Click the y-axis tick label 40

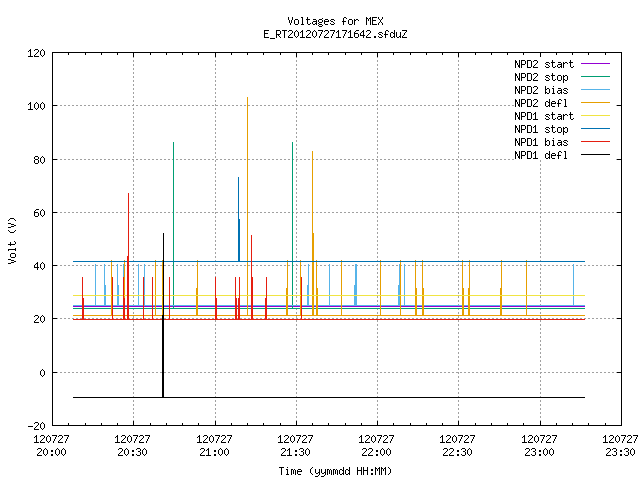[39, 266]
